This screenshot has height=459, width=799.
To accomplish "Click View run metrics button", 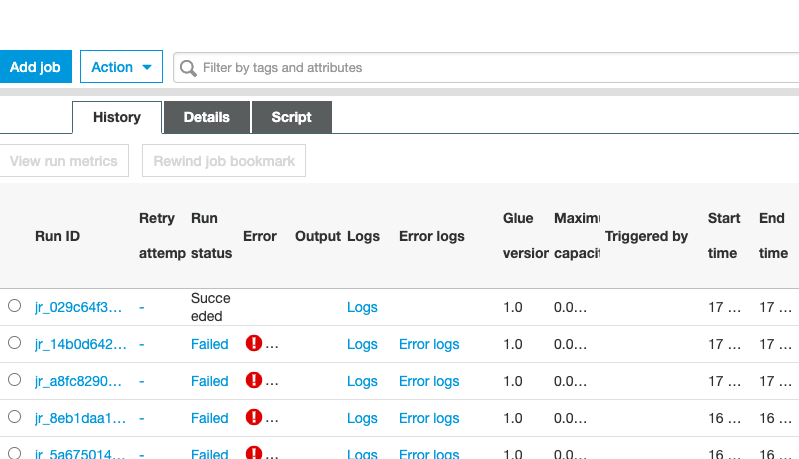I will (64, 161).
